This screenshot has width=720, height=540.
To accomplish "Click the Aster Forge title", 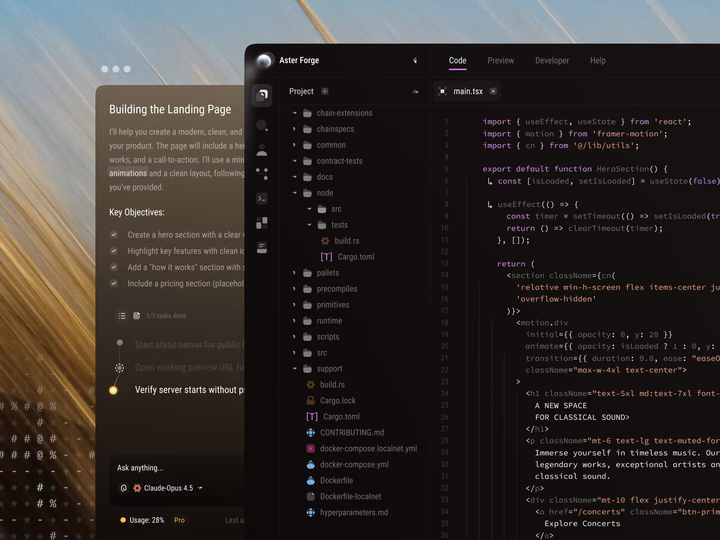I will (299, 60).
